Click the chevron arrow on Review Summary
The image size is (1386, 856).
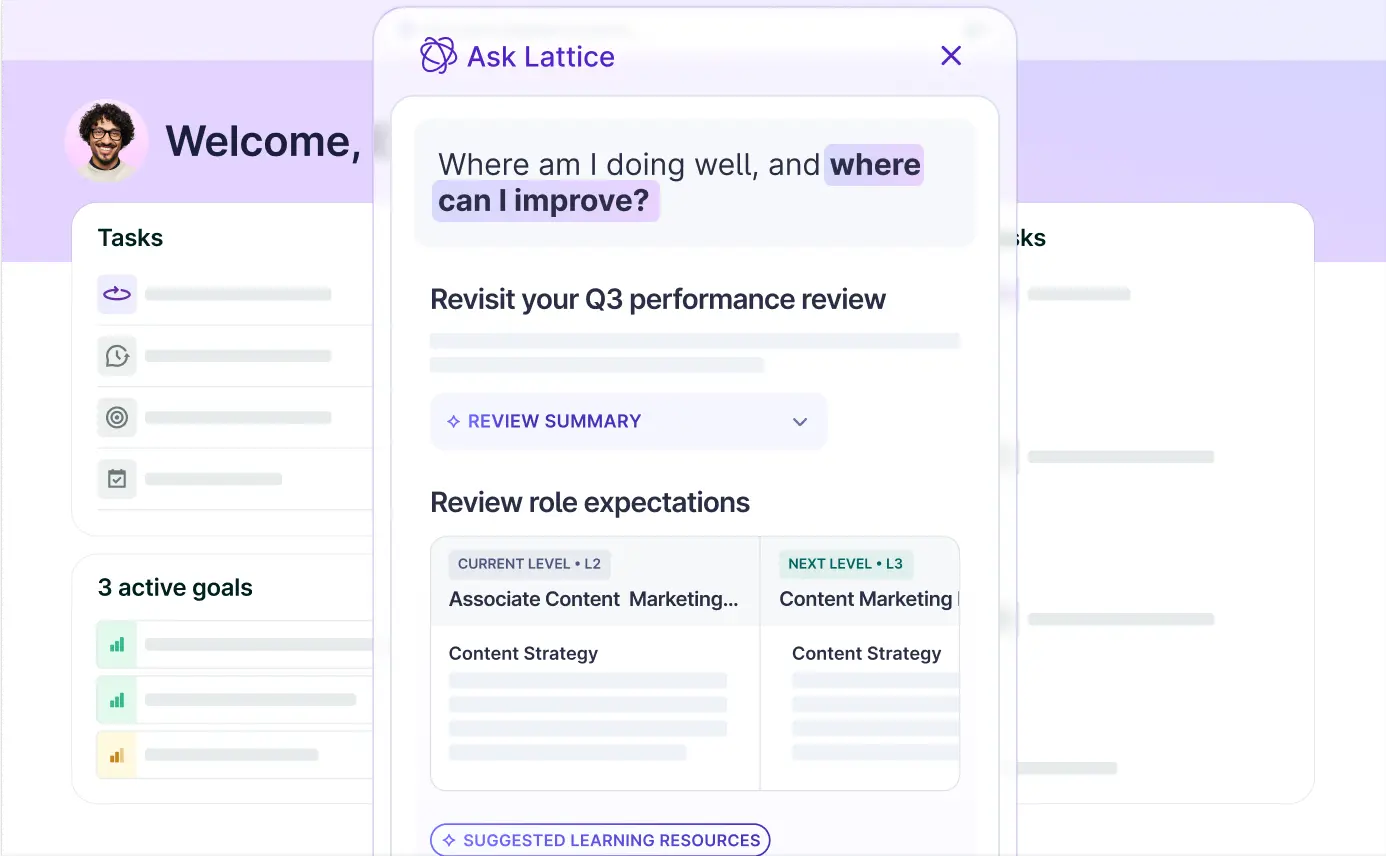[x=799, y=422]
